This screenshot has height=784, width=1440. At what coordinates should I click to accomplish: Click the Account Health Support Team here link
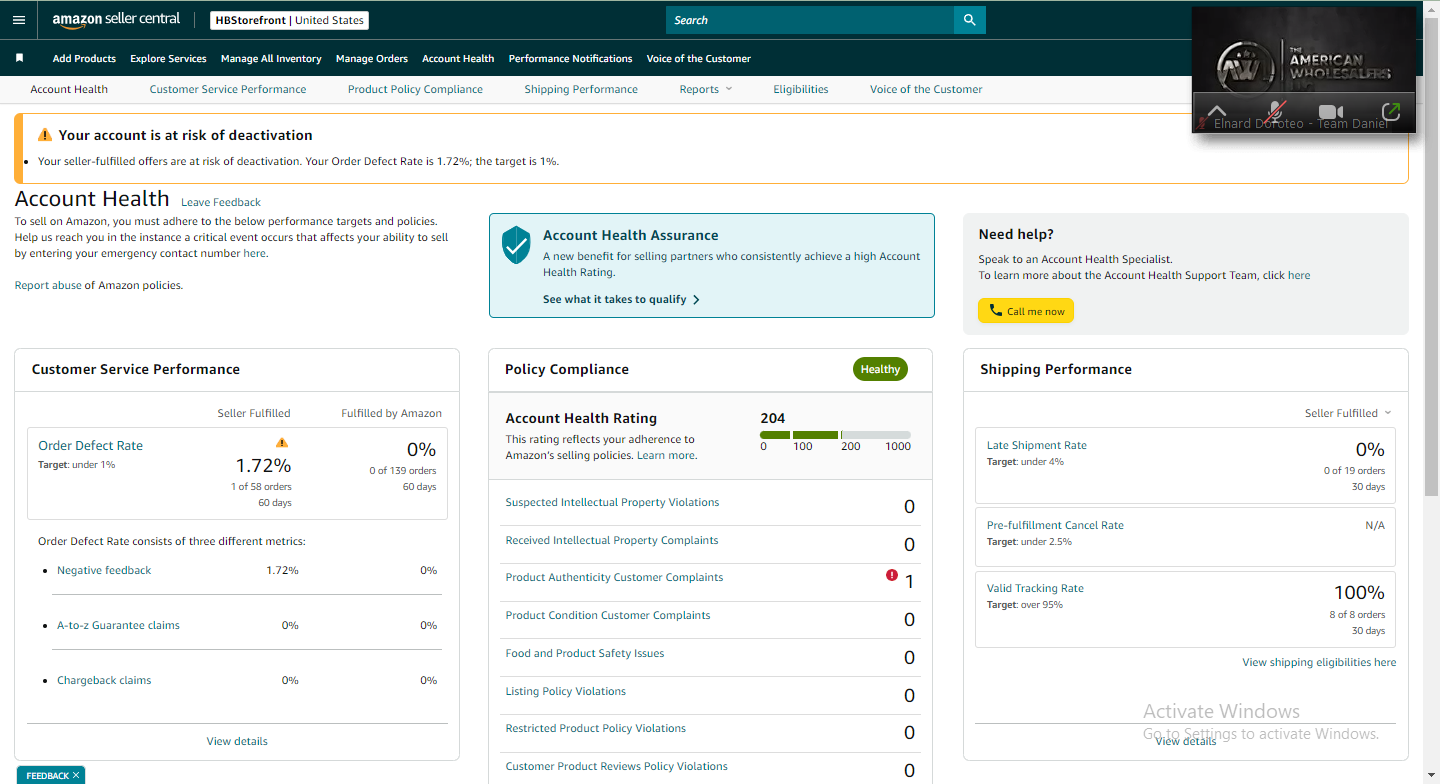(1299, 275)
